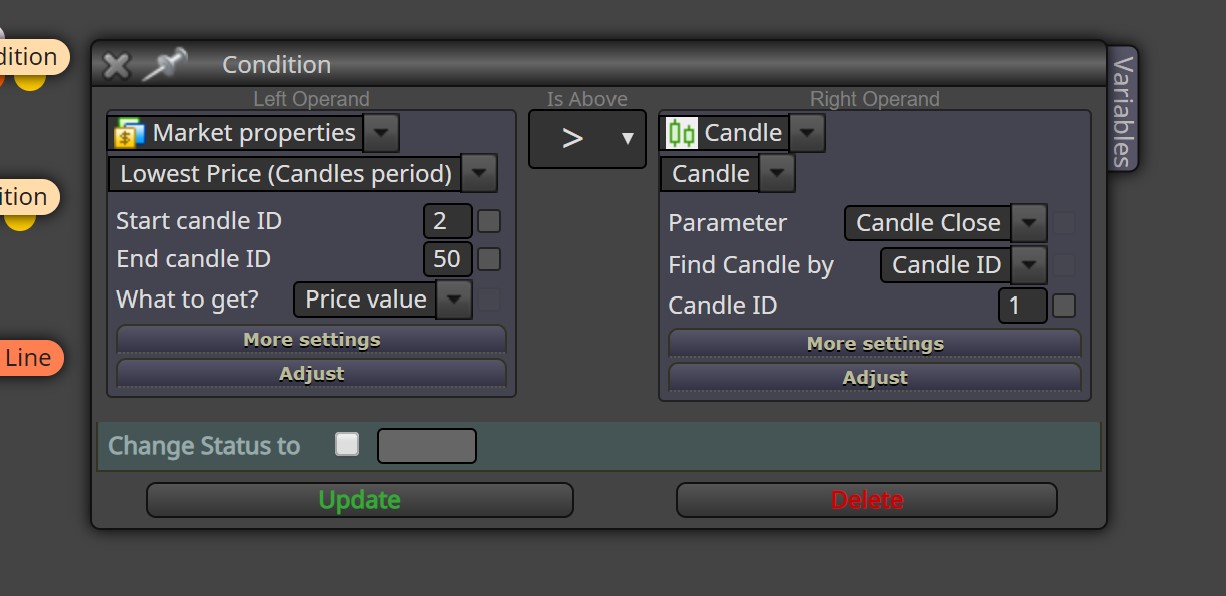Open the right operand Candle category dropdown
Screen dimensions: 1226x596
[807, 133]
